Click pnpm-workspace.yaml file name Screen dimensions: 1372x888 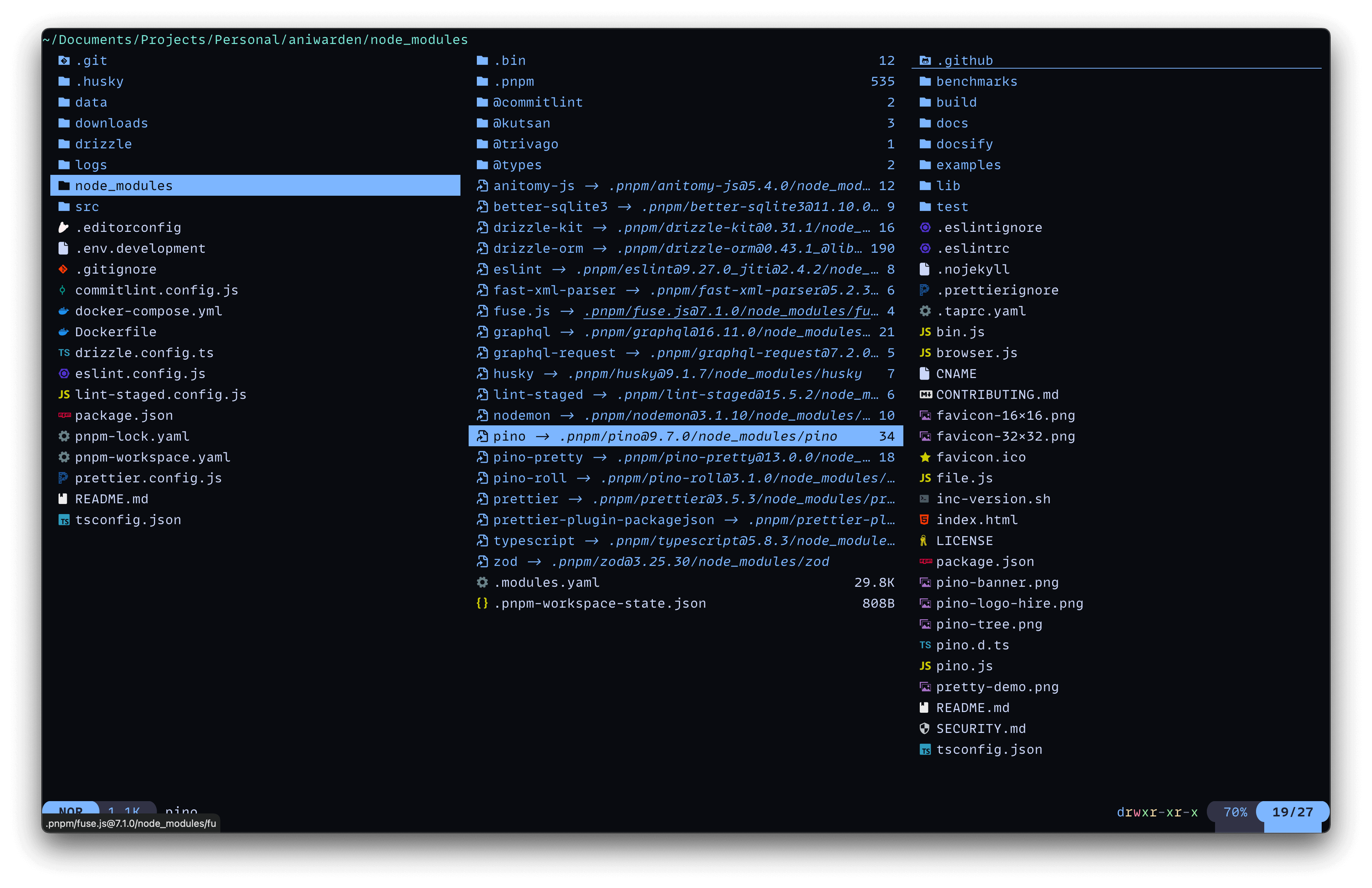[x=153, y=457]
